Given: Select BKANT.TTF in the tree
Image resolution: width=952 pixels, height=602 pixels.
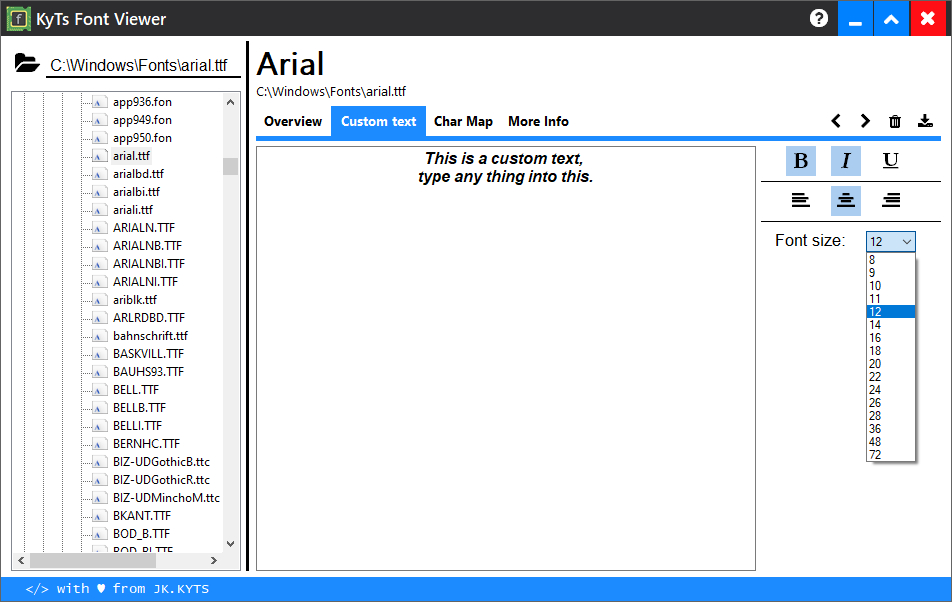Looking at the screenshot, I should tap(142, 516).
